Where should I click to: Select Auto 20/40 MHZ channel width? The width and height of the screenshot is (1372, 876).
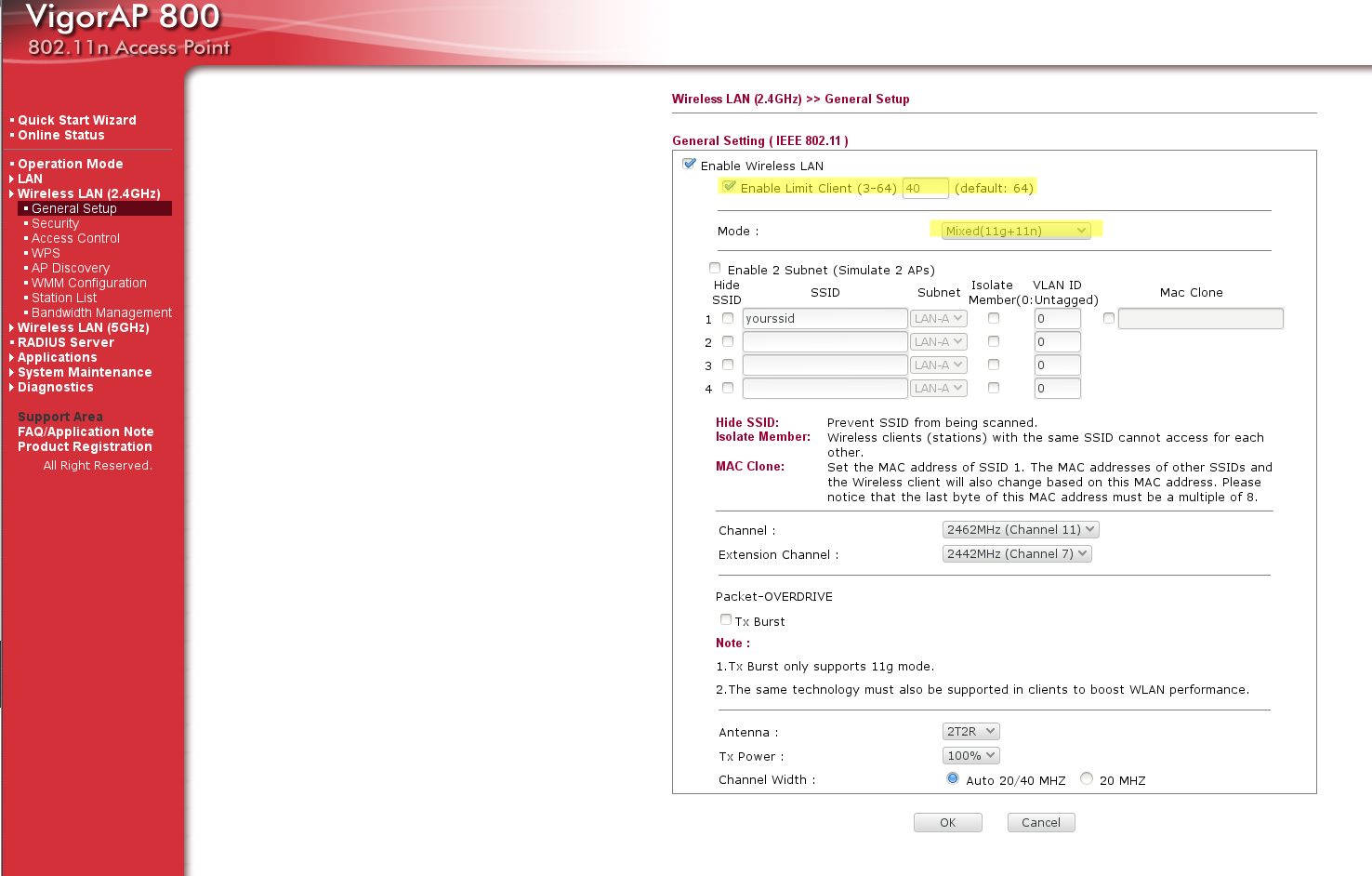953,779
